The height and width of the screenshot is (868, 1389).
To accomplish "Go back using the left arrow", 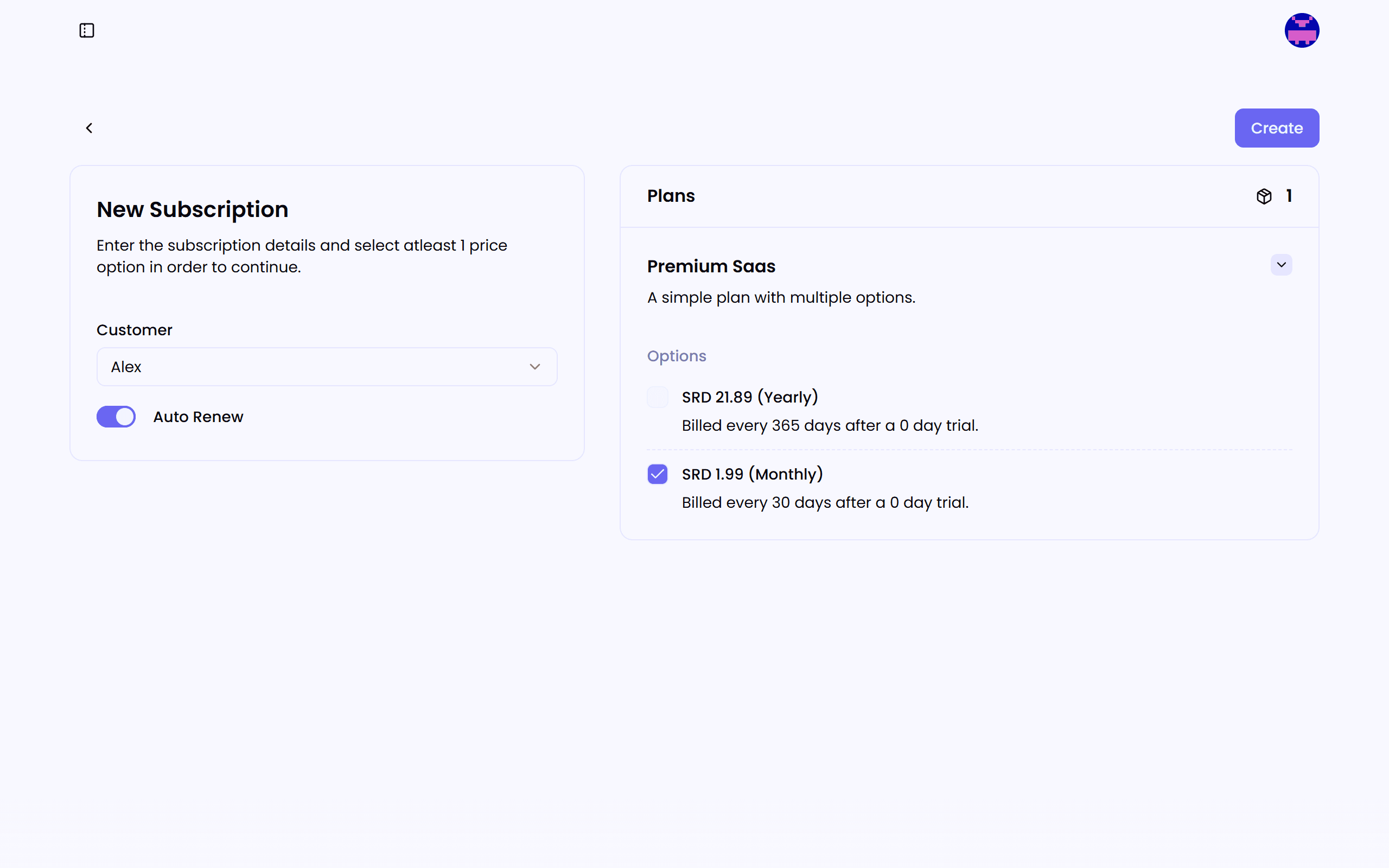I will tap(89, 128).
